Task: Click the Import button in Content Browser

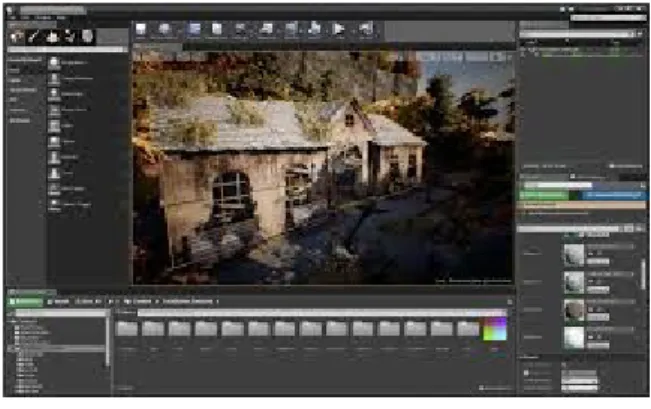Action: tap(59, 301)
